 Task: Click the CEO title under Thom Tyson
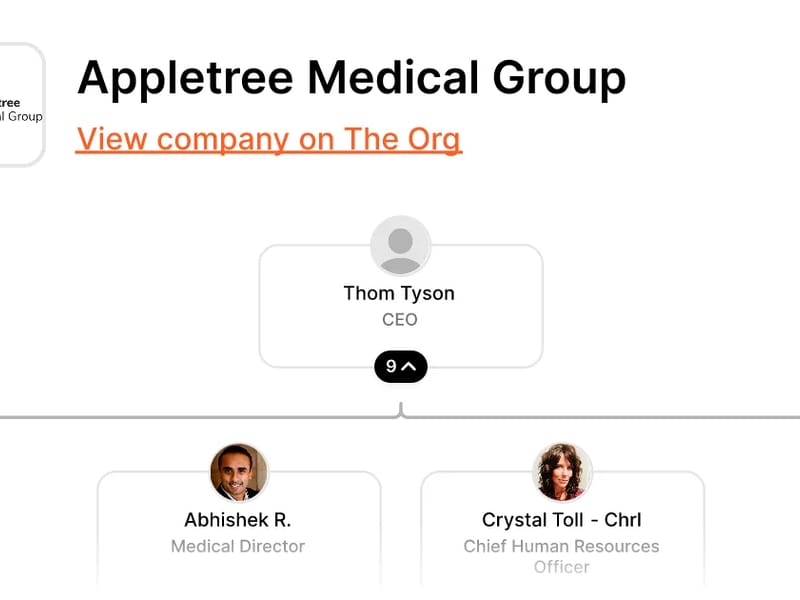400,319
